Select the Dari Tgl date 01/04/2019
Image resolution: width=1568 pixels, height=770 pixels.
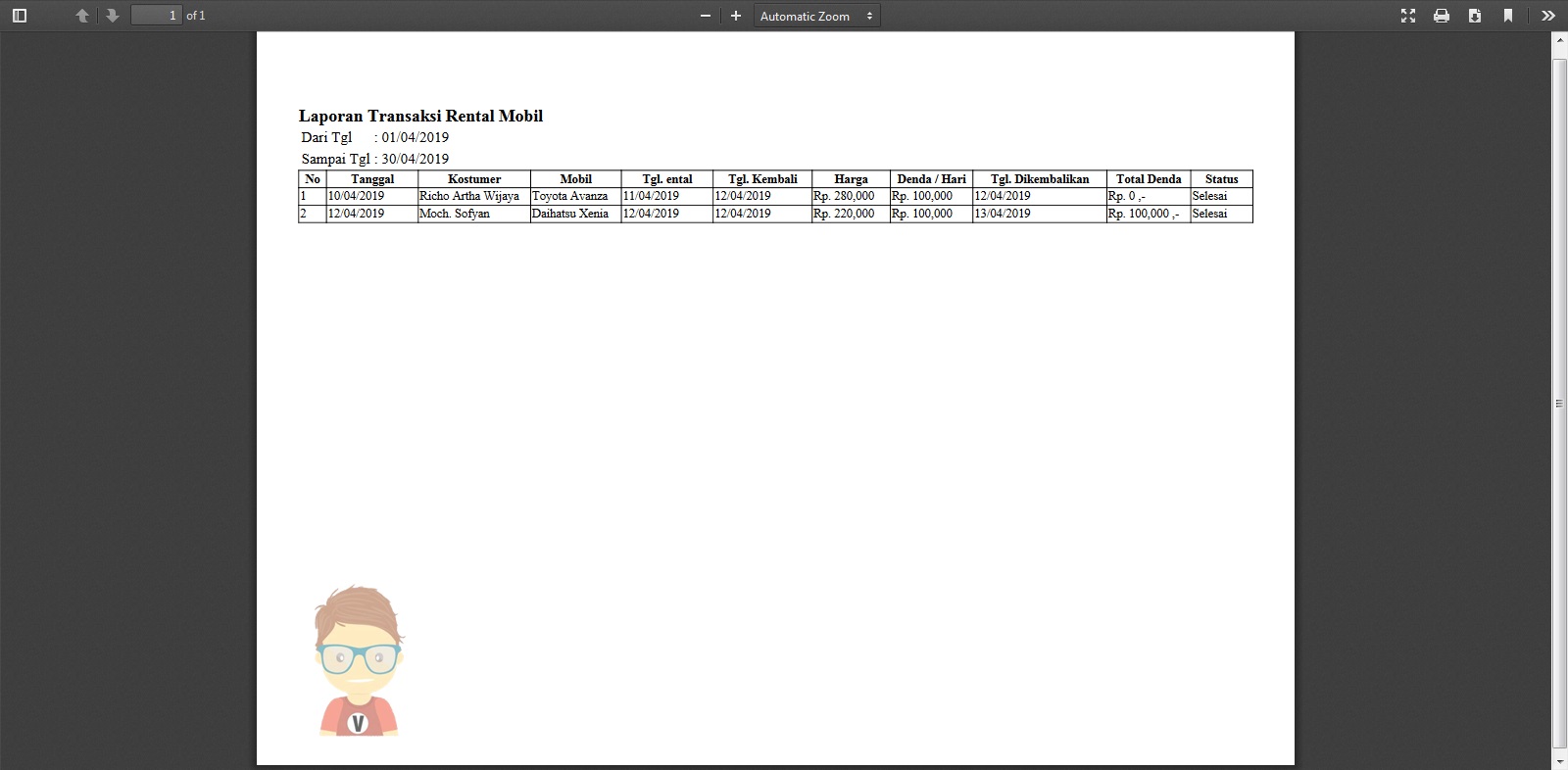point(415,137)
